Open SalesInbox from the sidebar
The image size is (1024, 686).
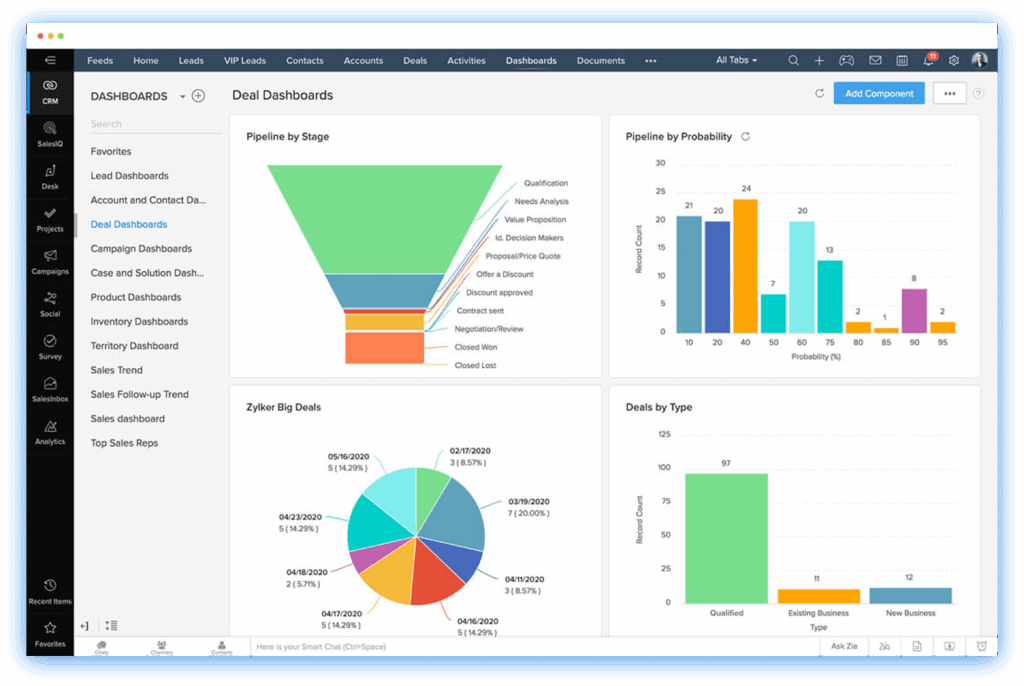(x=50, y=389)
